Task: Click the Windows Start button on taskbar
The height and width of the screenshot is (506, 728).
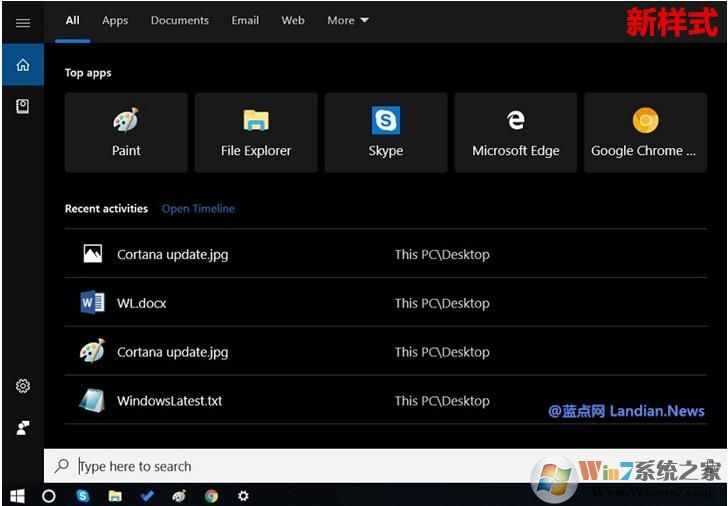Action: click(x=17, y=495)
